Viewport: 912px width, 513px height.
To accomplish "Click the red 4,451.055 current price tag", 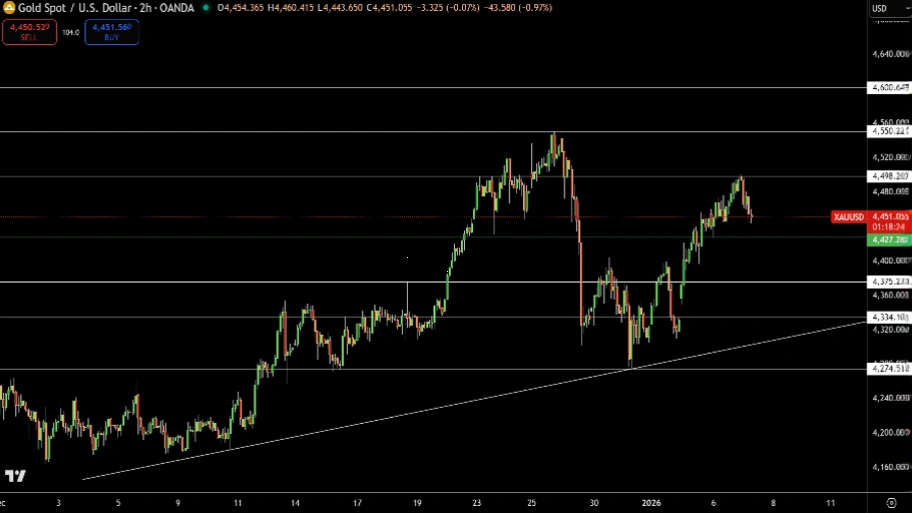I will tap(889, 216).
